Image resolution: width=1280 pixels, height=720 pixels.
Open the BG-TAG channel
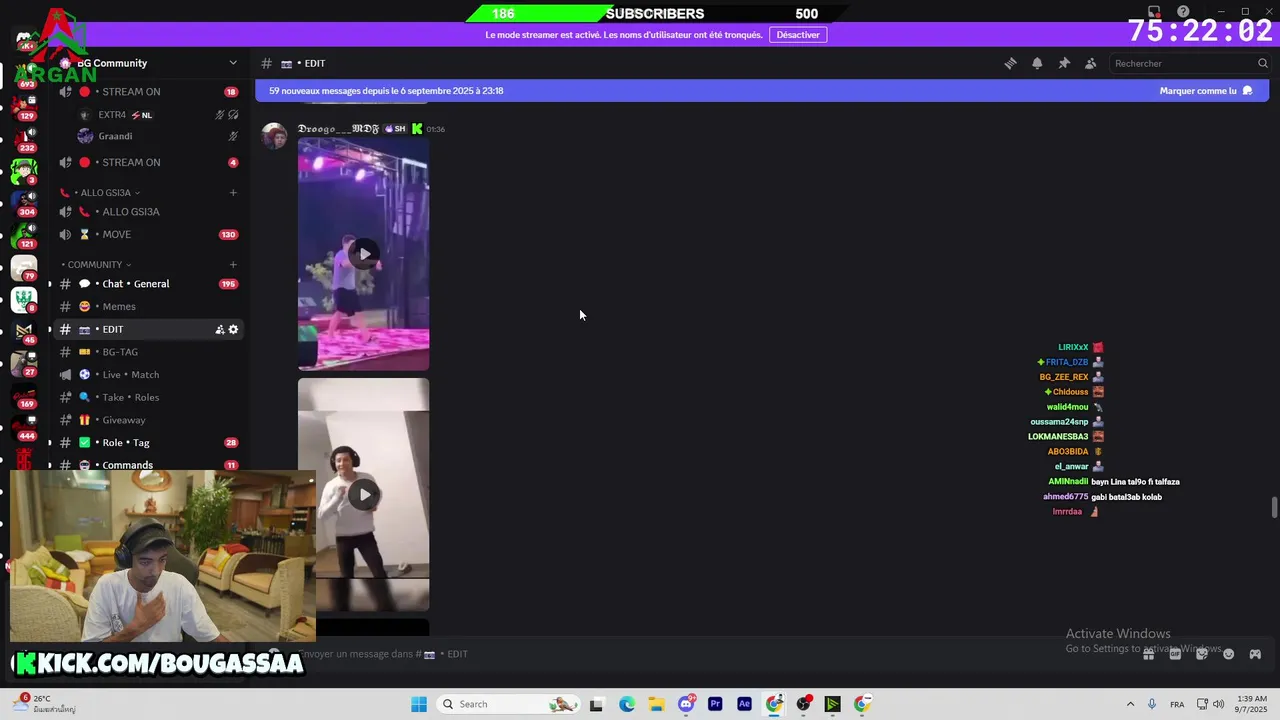[x=150, y=352]
